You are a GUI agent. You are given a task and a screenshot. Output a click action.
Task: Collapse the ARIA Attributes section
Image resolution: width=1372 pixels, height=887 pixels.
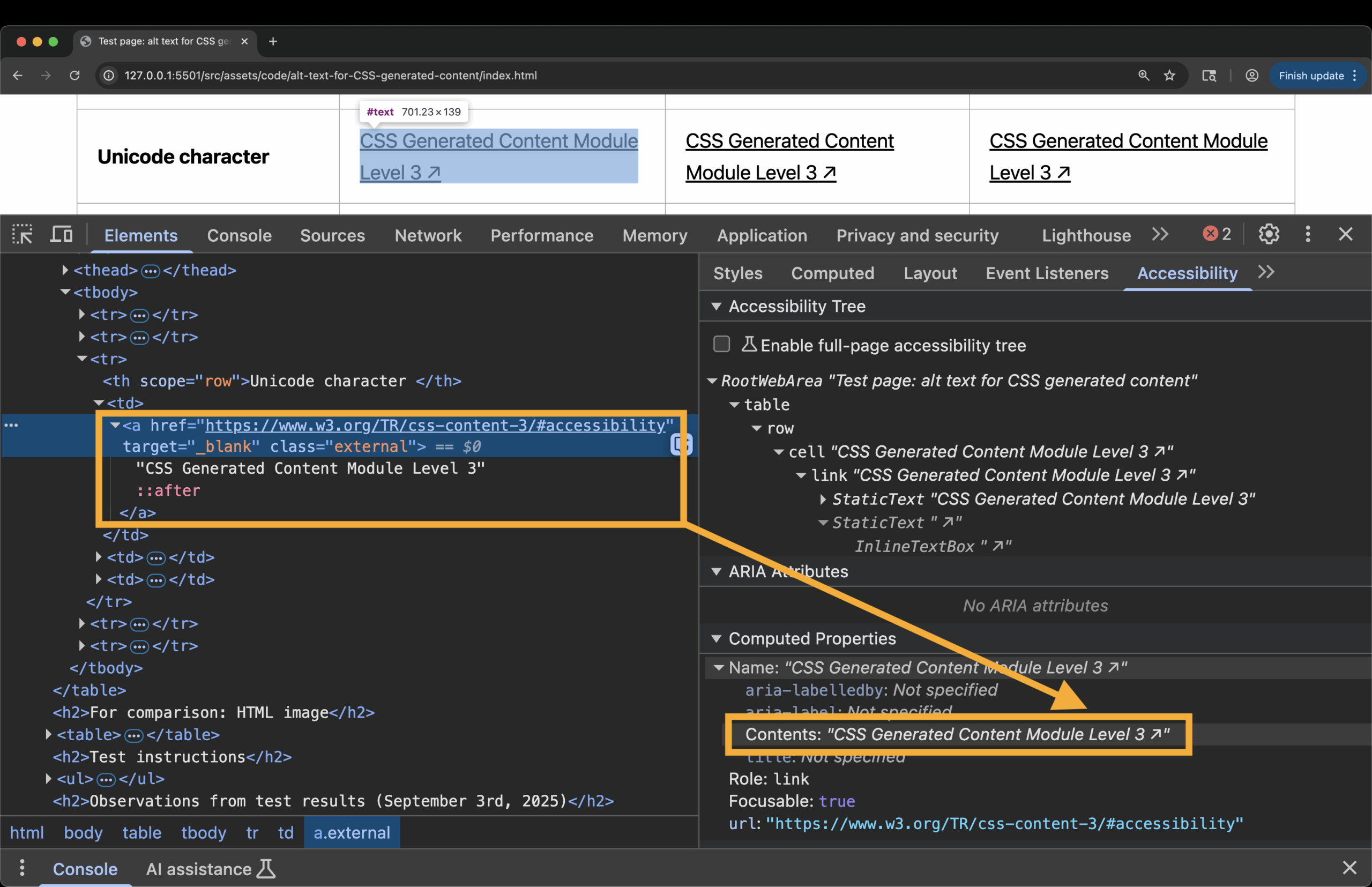(716, 572)
